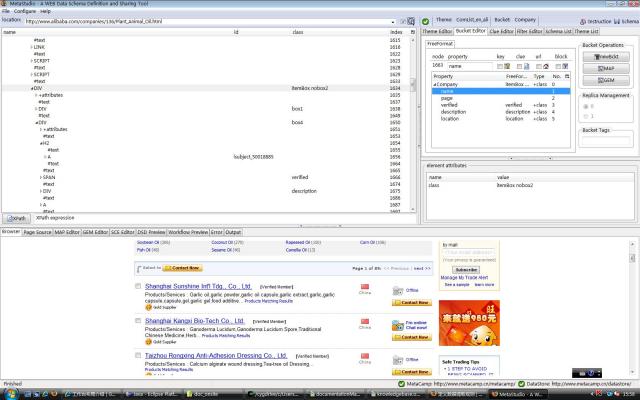Screen dimensions: 640x400
Task: Switch to the Schema List tab
Action: pyautogui.click(x=558, y=31)
